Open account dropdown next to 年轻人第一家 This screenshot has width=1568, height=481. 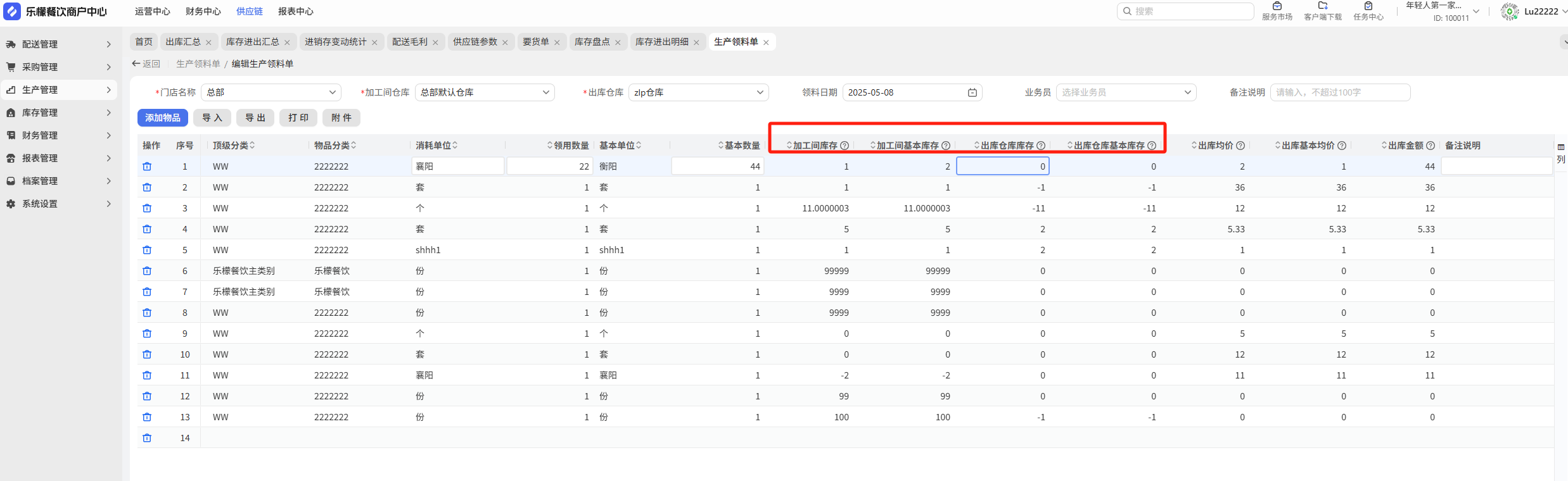tap(1476, 11)
